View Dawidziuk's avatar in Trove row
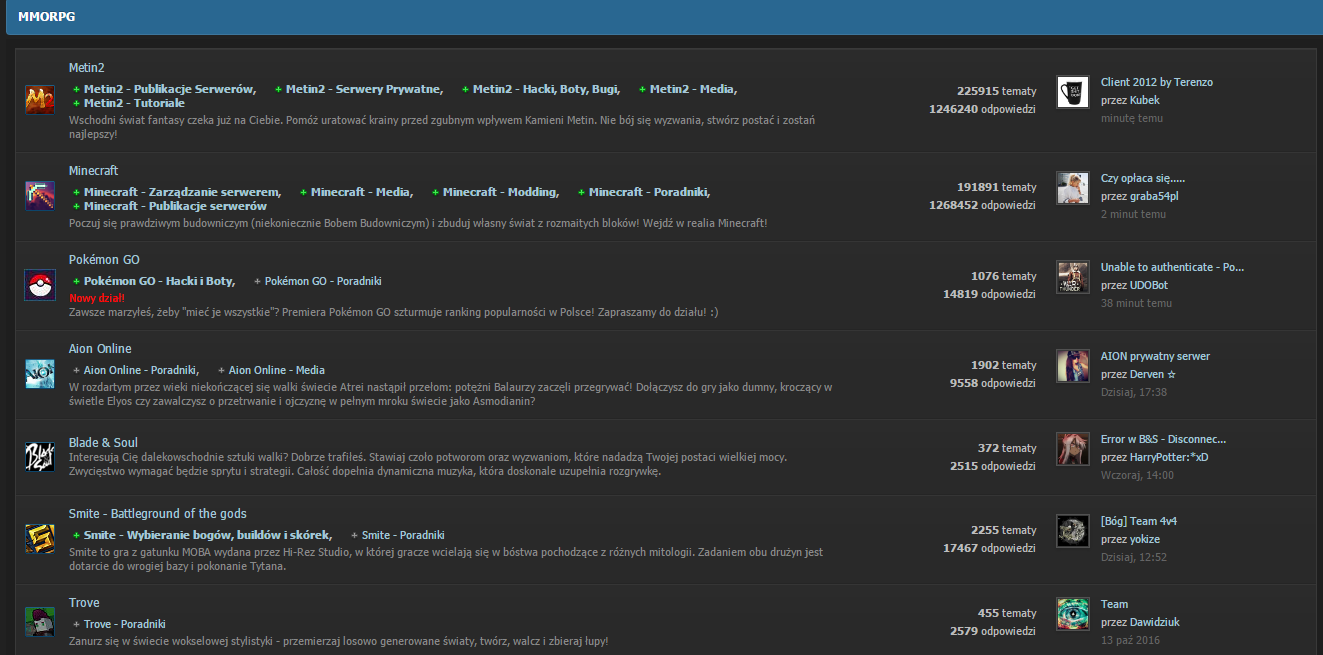 click(x=1073, y=614)
